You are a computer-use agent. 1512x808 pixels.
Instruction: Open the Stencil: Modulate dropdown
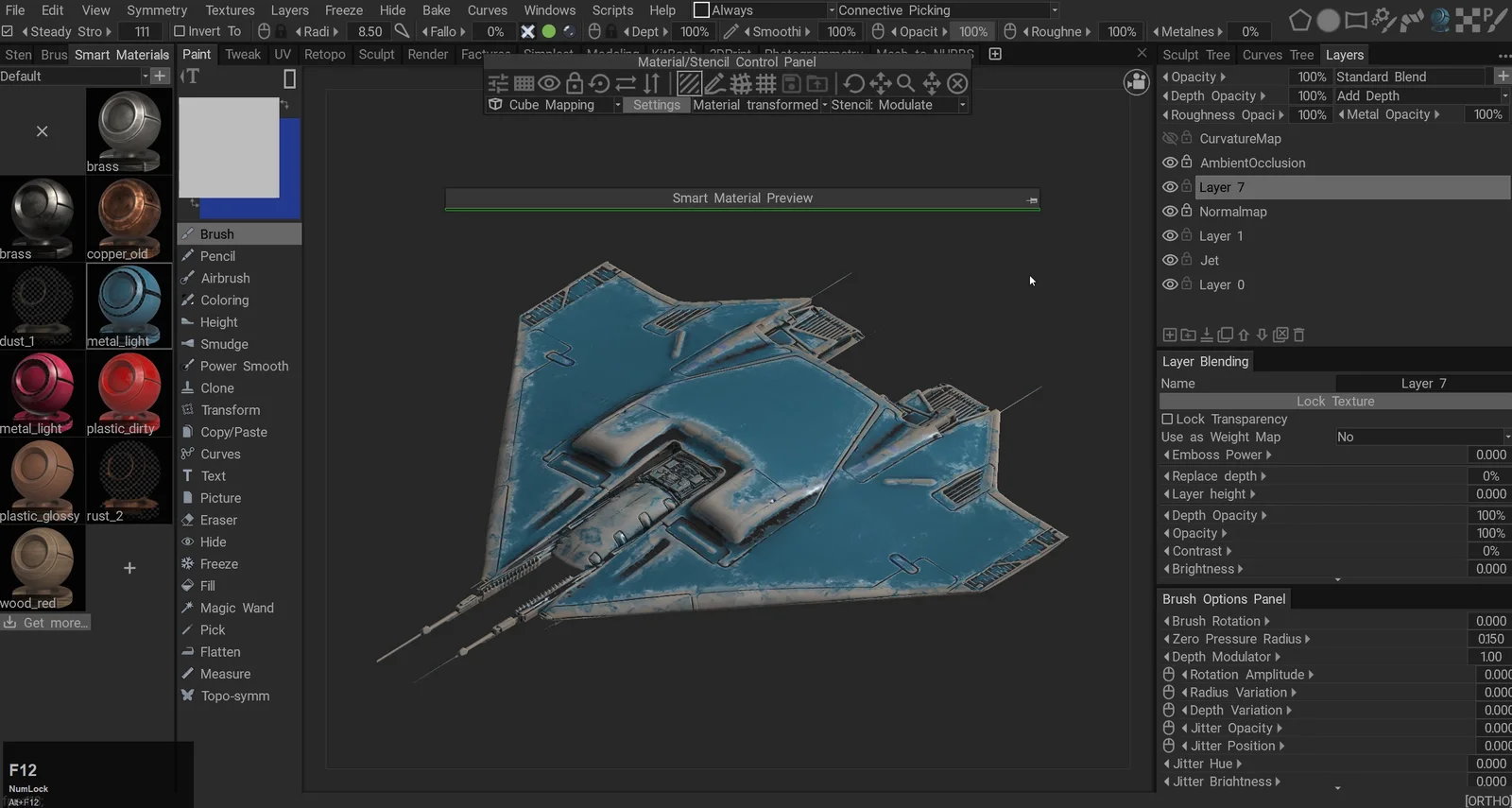[x=899, y=105]
